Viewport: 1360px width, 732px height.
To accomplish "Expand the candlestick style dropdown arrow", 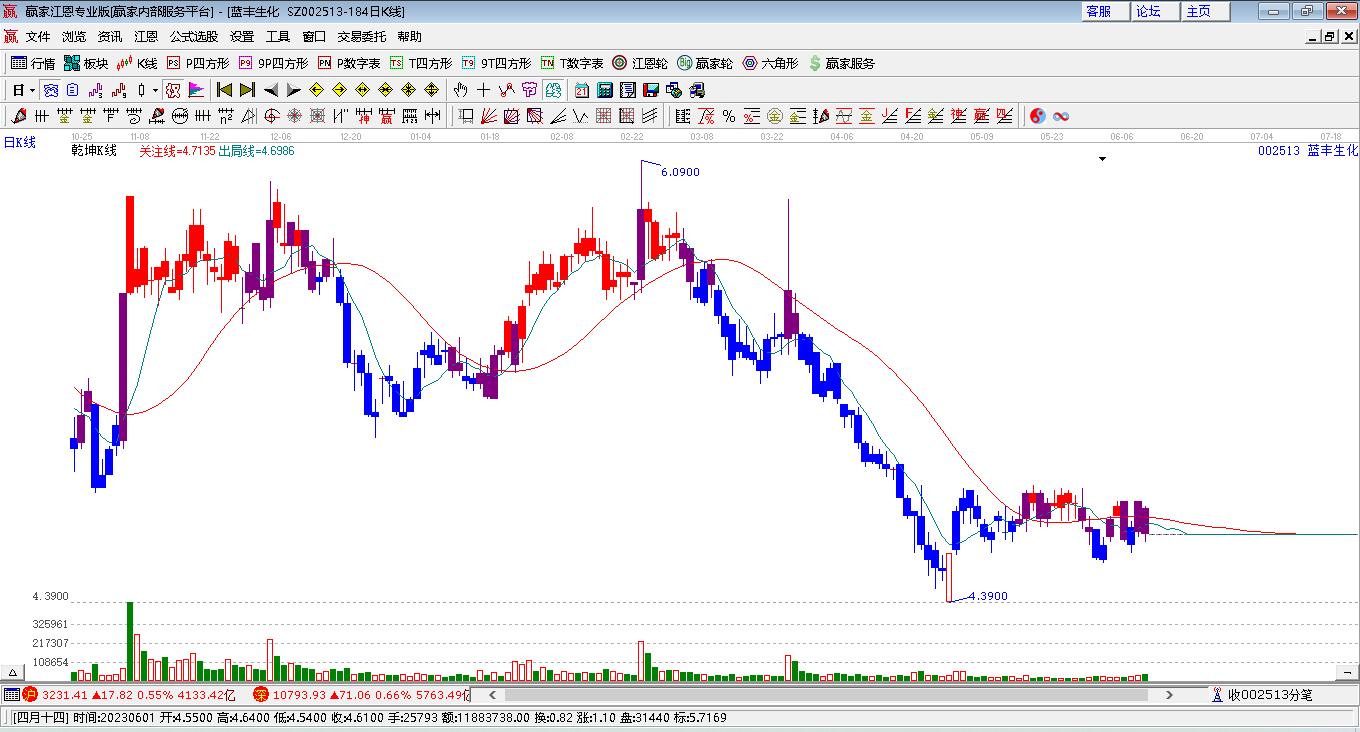I will (x=155, y=90).
